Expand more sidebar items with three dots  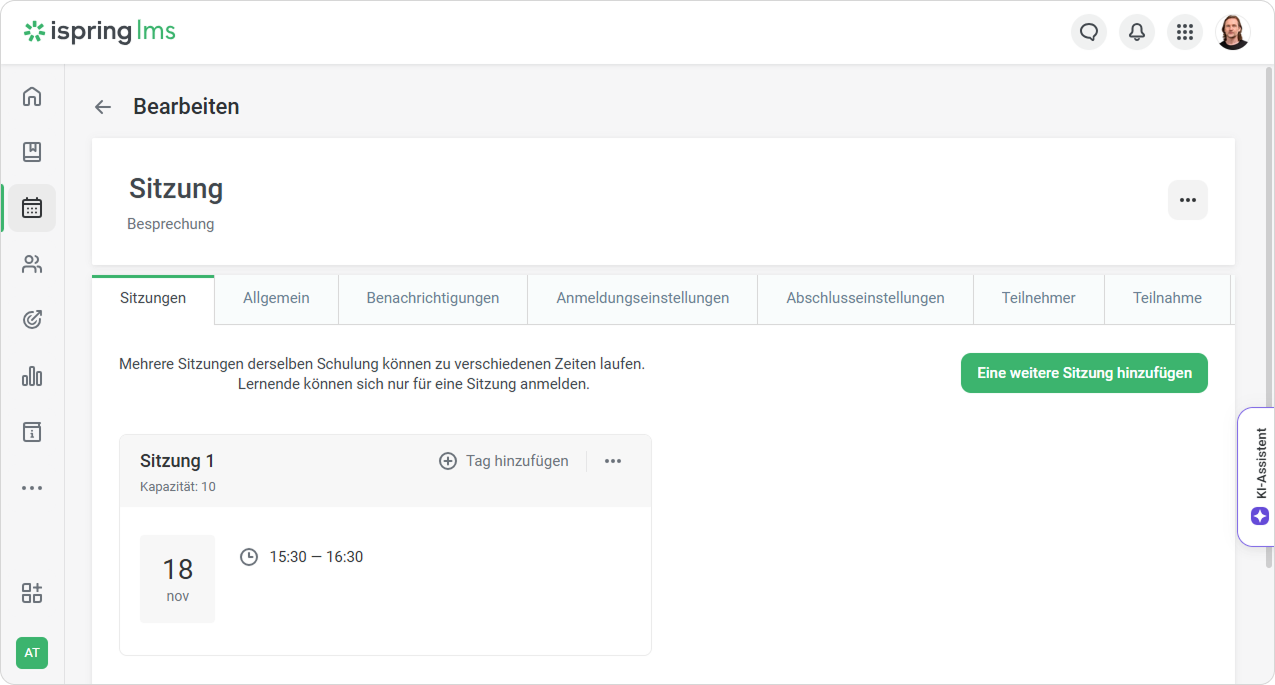tap(32, 488)
